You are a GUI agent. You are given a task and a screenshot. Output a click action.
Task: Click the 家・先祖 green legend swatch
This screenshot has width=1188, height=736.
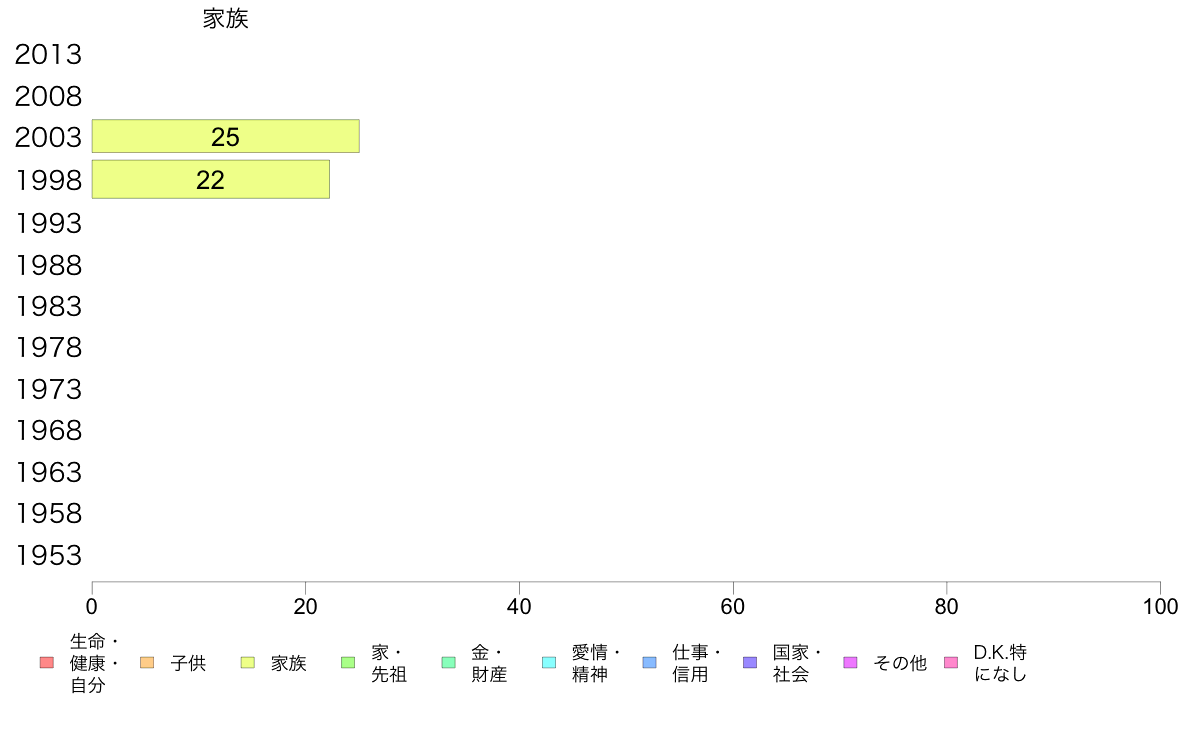349,663
